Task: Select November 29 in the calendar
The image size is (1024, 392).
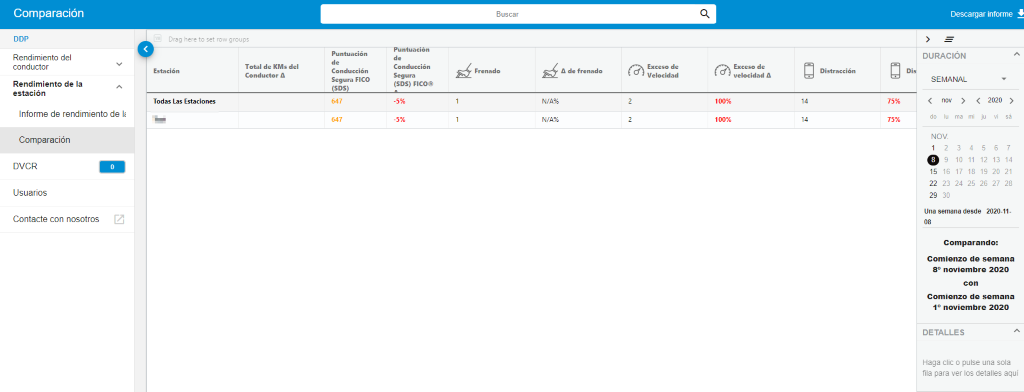Action: pyautogui.click(x=933, y=195)
